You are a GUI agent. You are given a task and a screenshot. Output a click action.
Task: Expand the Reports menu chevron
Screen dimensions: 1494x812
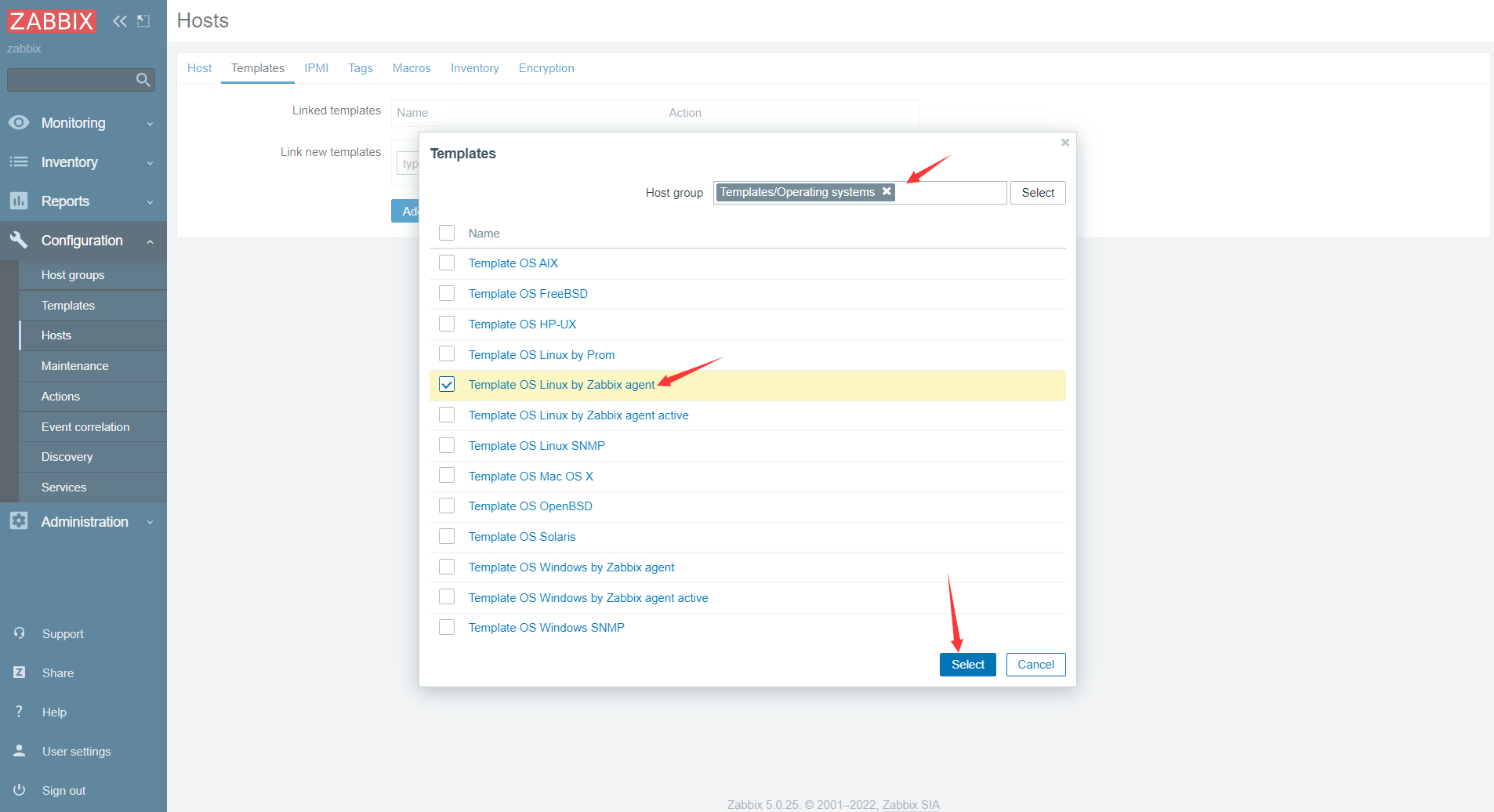pos(150,202)
